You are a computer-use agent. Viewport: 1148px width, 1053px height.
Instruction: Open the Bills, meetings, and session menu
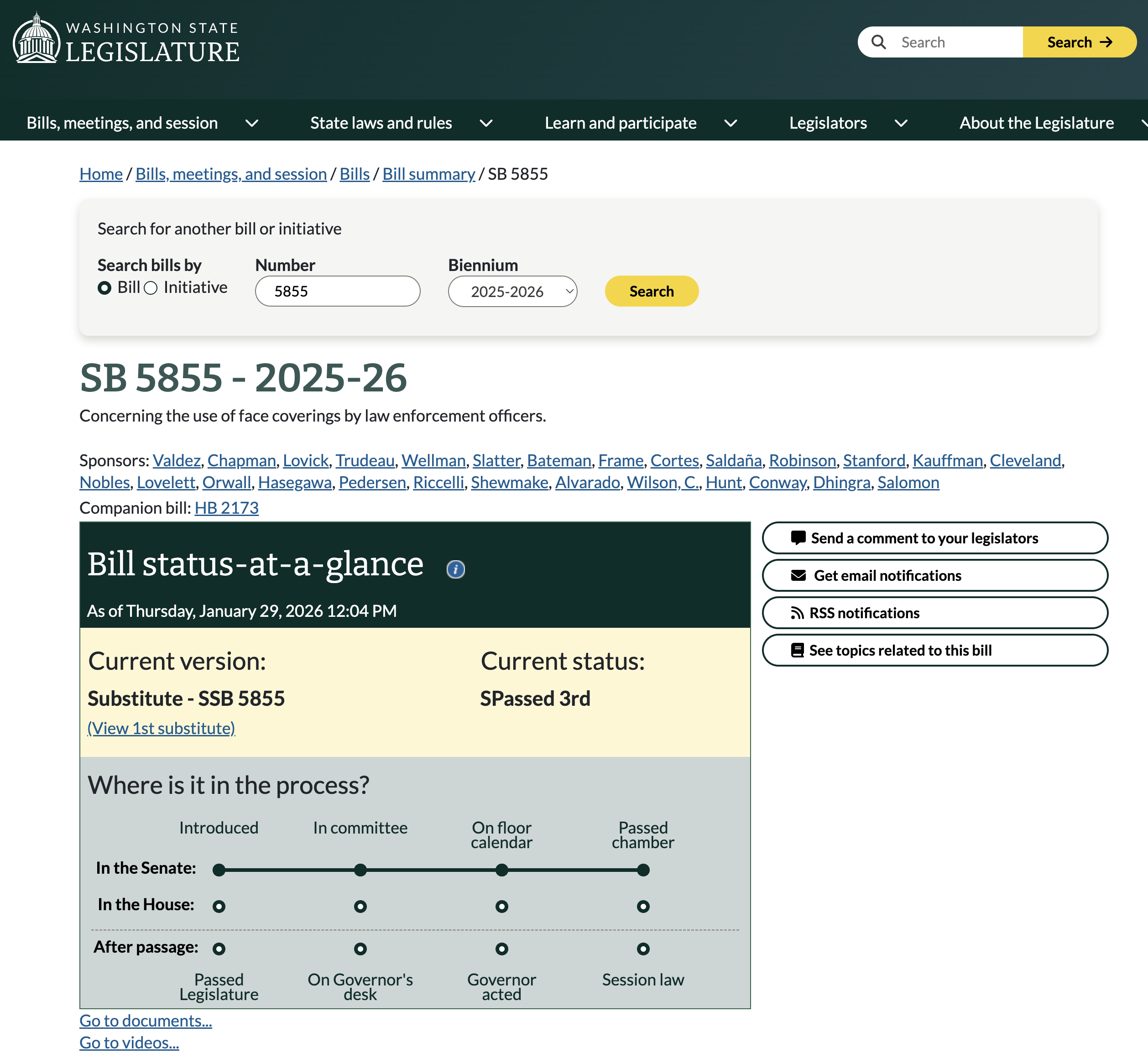pos(122,123)
